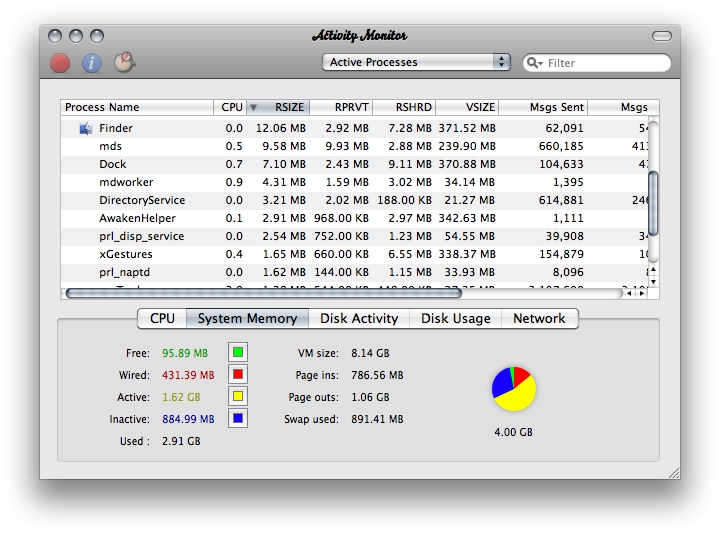Click the 968.00 KB RPRVT value
The height and width of the screenshot is (534, 720).
tap(341, 218)
